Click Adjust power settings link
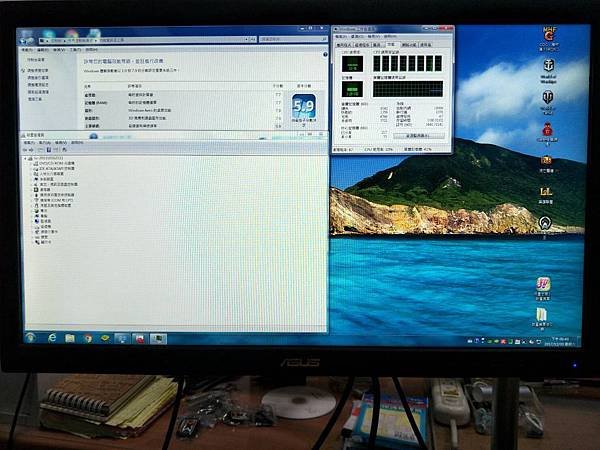 click(x=38, y=85)
